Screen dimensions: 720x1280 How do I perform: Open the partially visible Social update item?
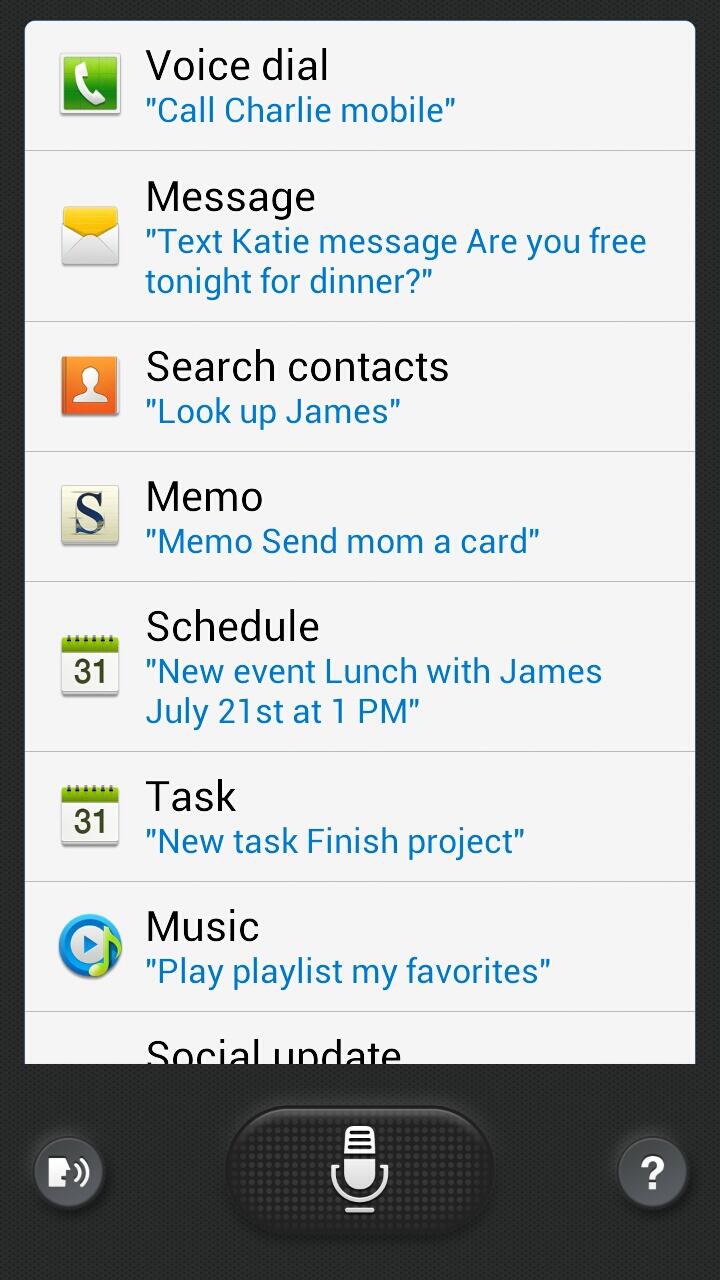pyautogui.click(x=273, y=1050)
